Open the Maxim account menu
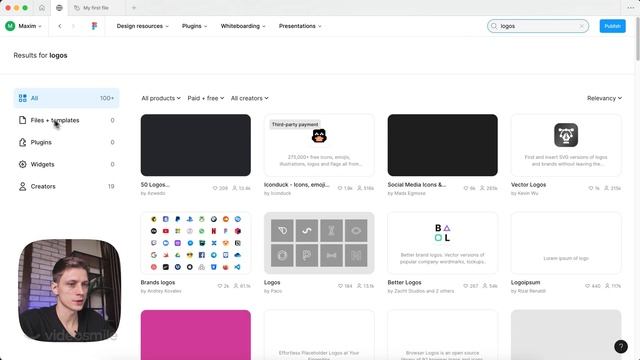Viewport: 640px width, 360px height. 23,26
